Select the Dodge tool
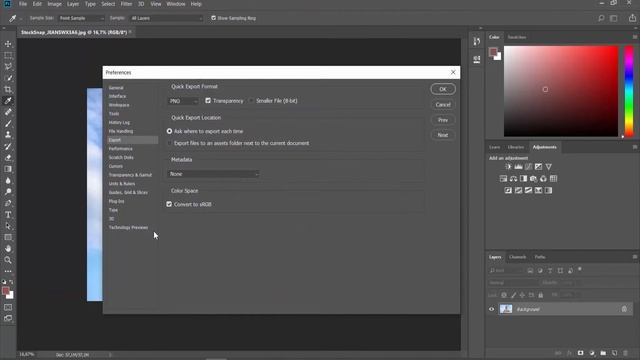640x360 pixels. pyautogui.click(x=8, y=191)
